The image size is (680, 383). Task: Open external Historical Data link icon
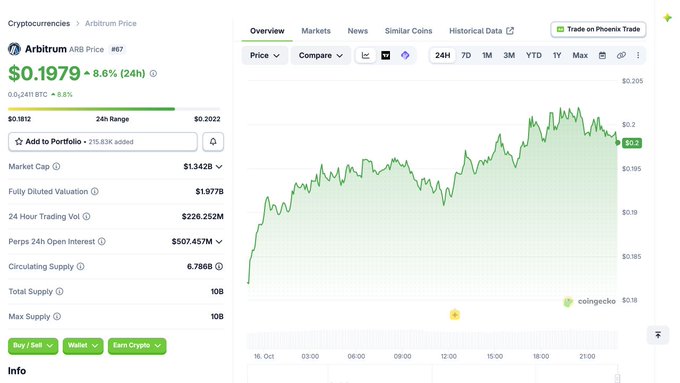pyautogui.click(x=510, y=31)
